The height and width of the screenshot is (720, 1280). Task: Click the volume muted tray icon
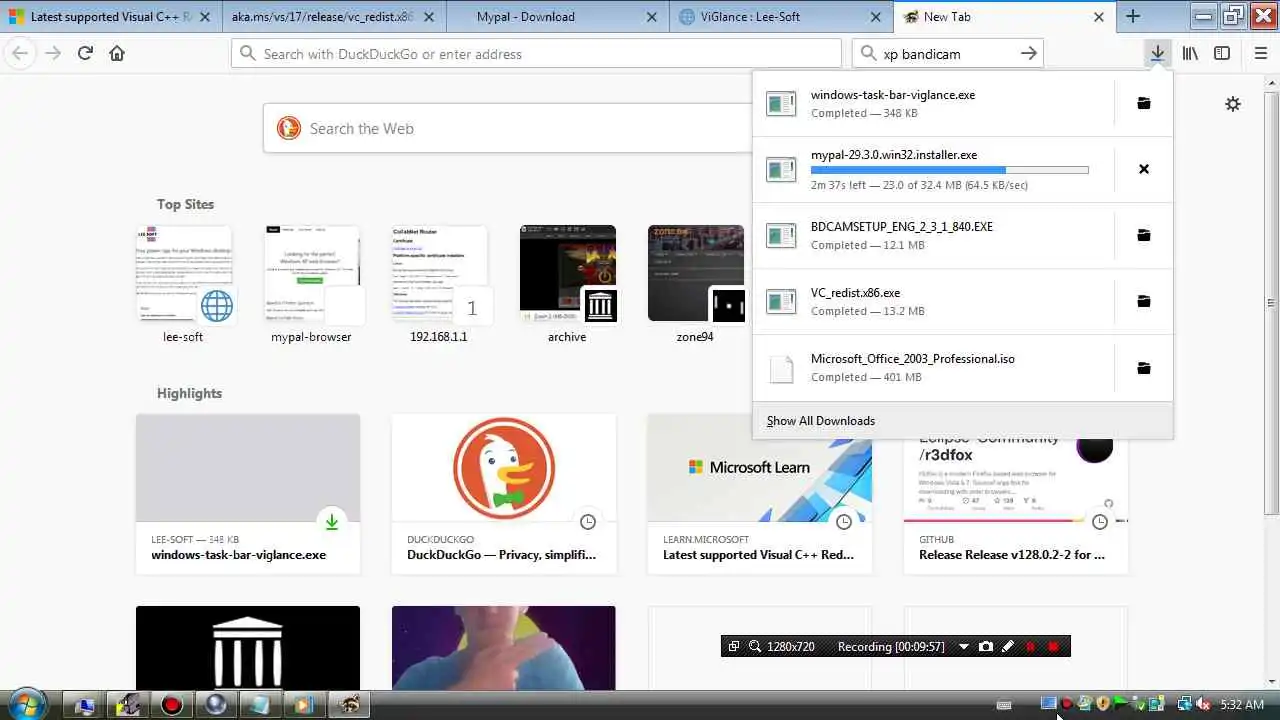coord(1204,704)
